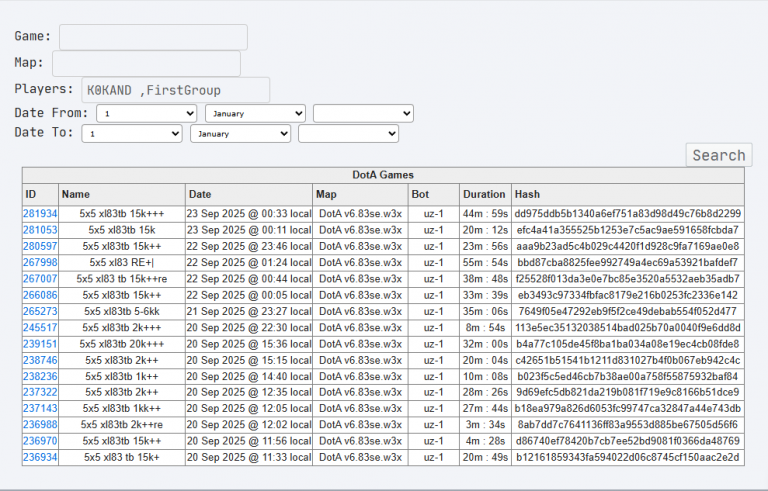The image size is (768, 491).
Task: Click duration 3m : 34s
Action: click(485, 424)
